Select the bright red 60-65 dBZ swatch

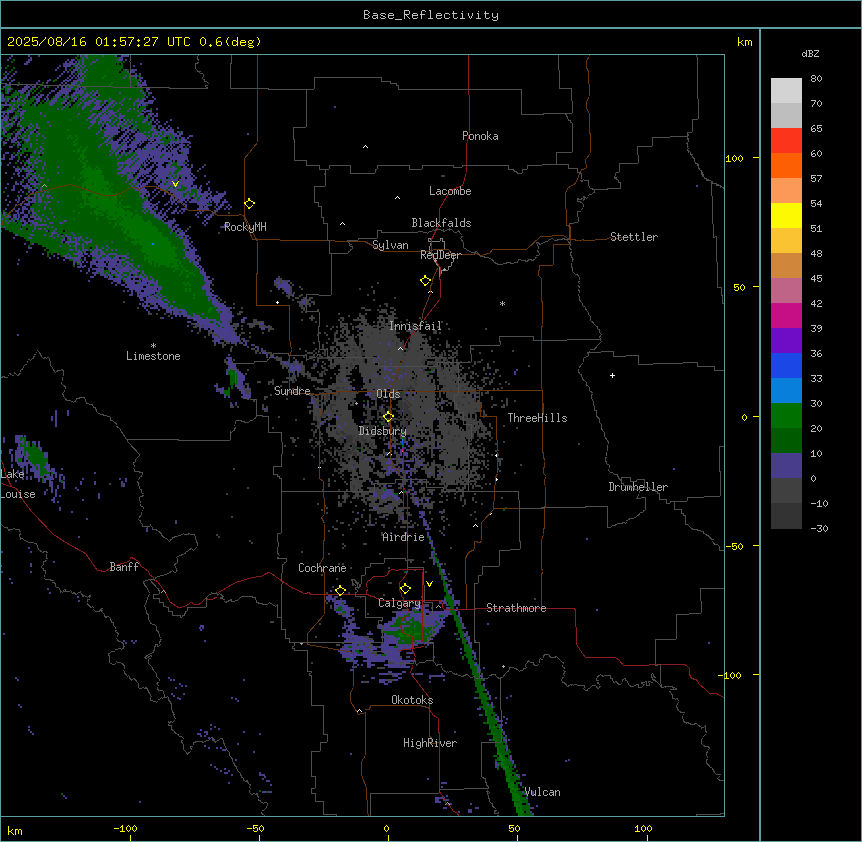pyautogui.click(x=786, y=141)
